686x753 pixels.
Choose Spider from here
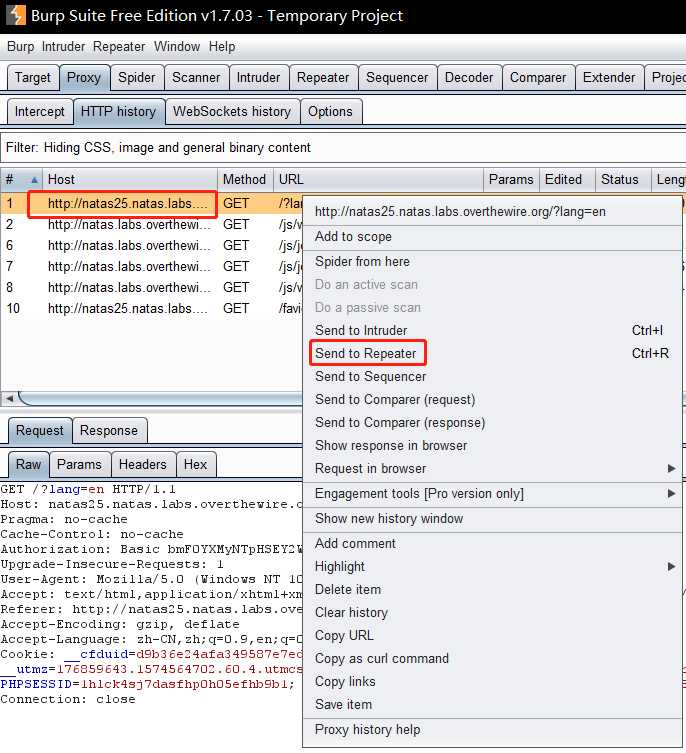point(492,262)
